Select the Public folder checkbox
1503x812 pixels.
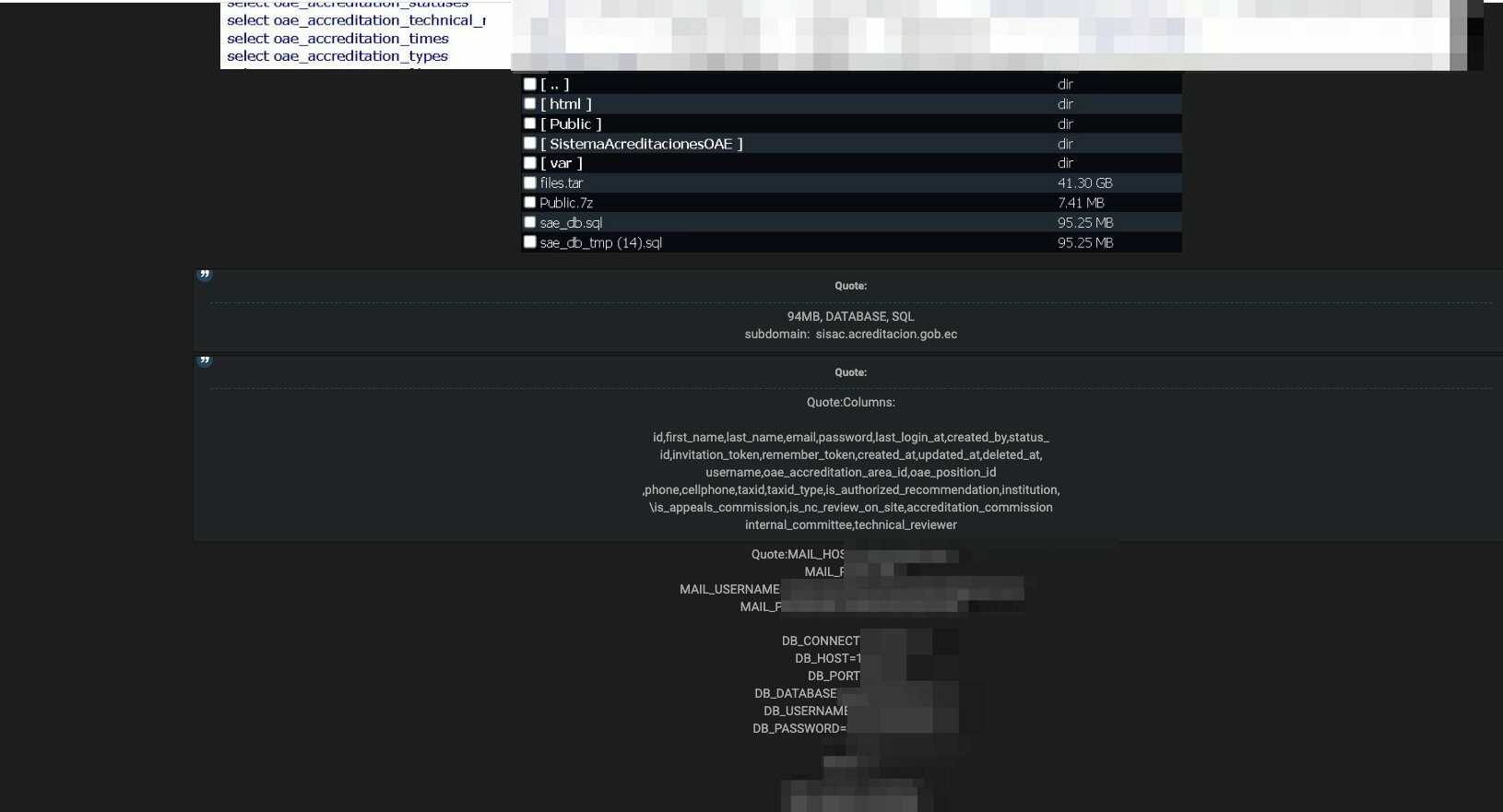(529, 124)
